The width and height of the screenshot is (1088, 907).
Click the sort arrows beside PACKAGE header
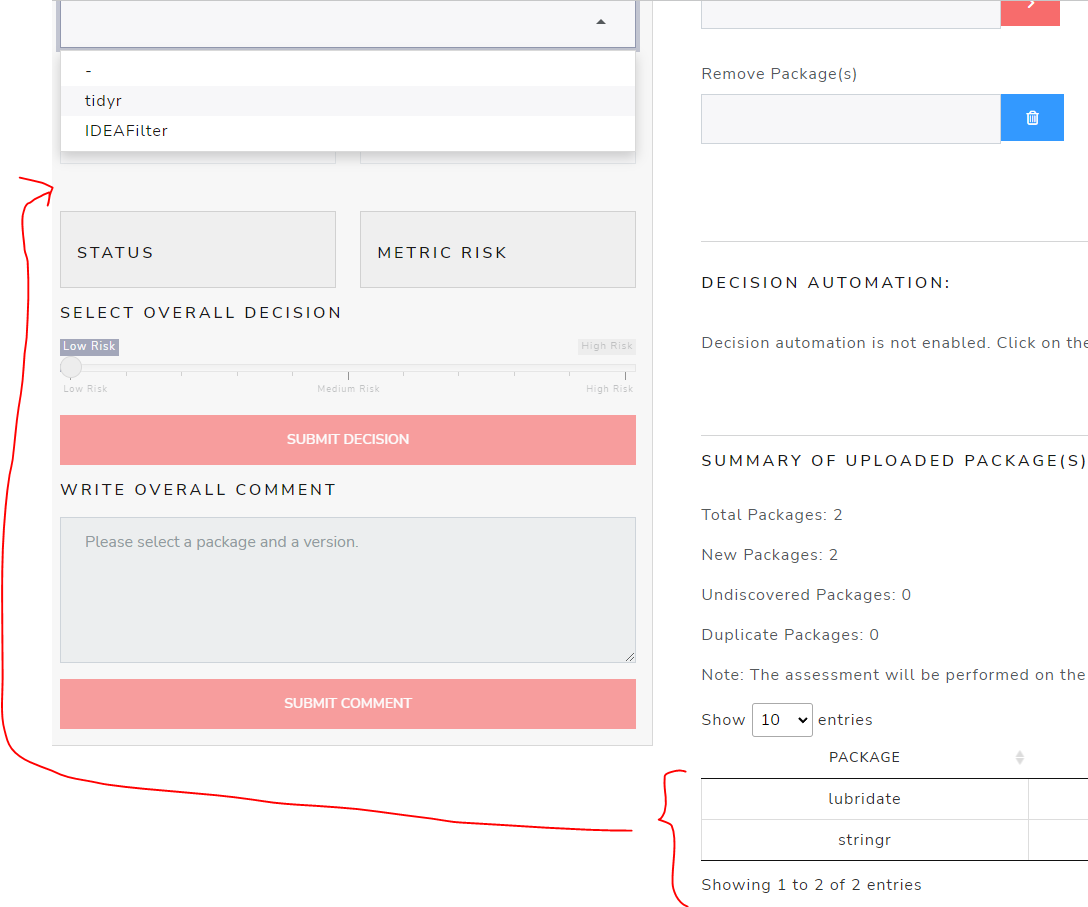click(x=1020, y=757)
